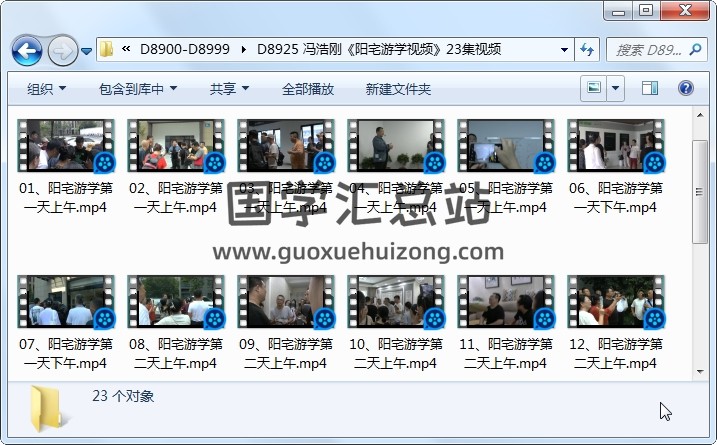Expand the recent pages history dropdown
717x445 pixels.
click(86, 50)
